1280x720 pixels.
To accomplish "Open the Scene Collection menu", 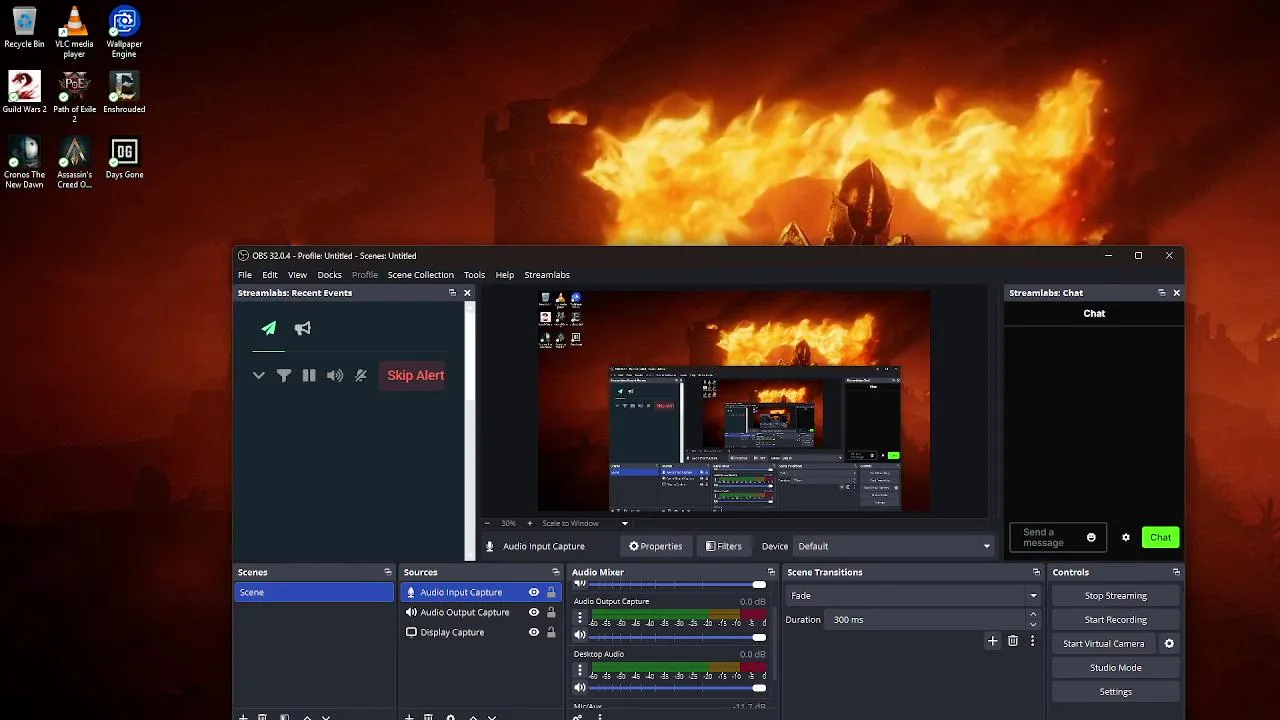I will tap(420, 275).
